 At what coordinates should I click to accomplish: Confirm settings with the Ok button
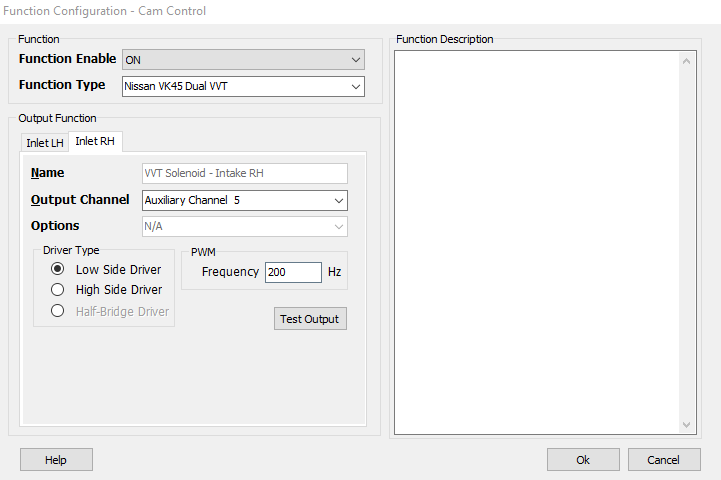[x=583, y=459]
